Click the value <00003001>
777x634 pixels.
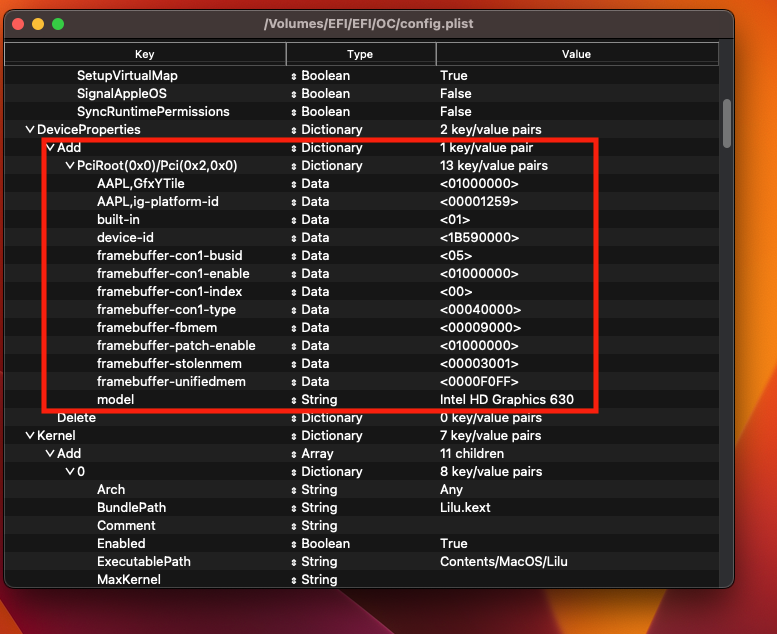point(479,363)
